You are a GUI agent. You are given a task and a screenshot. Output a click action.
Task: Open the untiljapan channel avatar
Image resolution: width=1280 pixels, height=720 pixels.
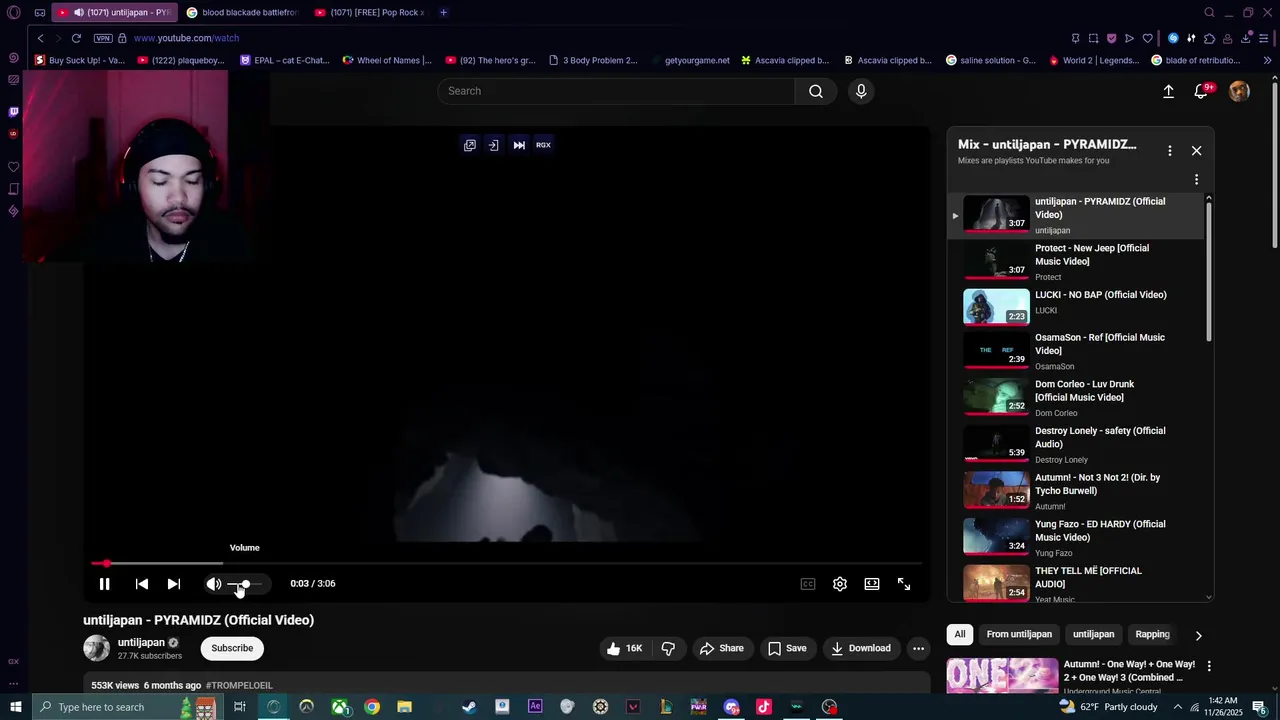tap(96, 648)
